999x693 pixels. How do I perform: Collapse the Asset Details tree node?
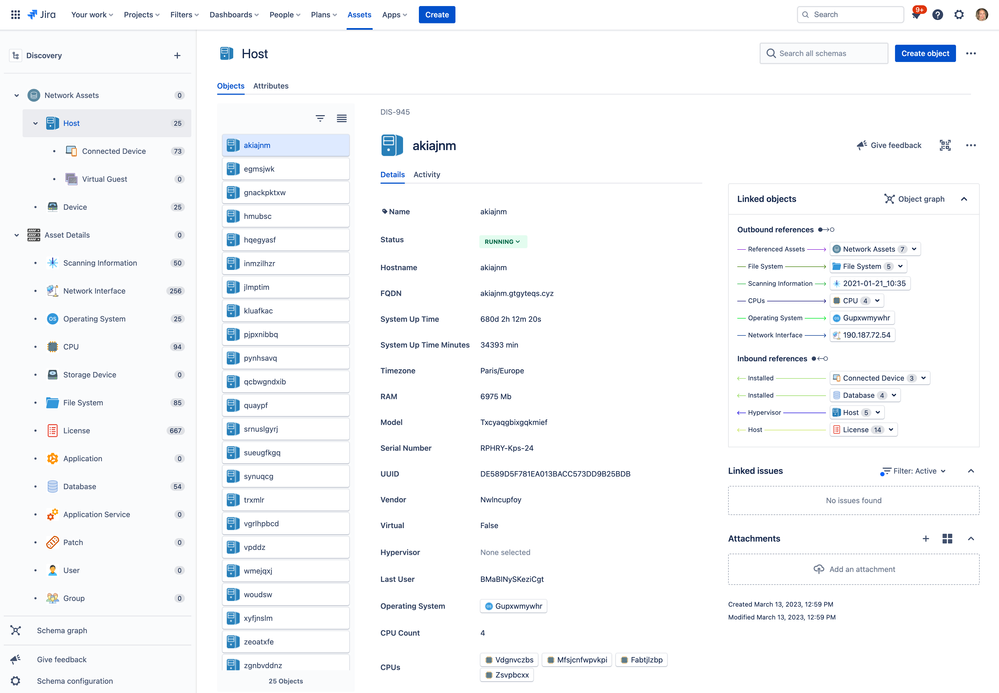17,235
